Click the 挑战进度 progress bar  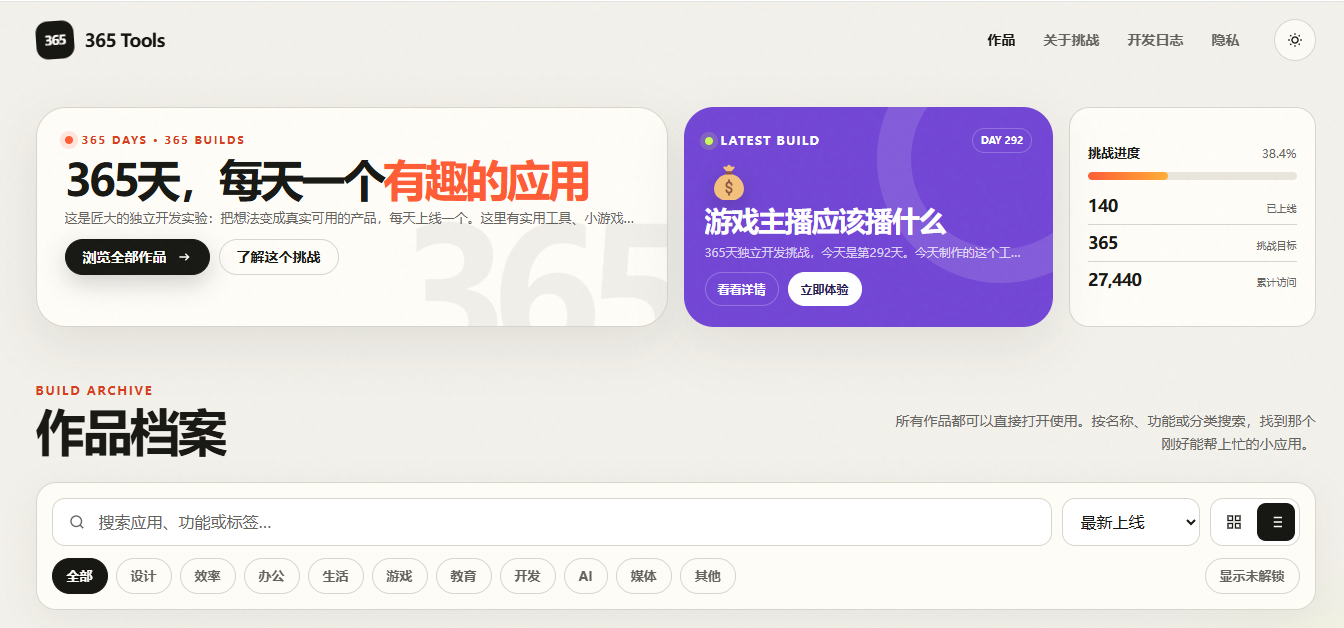coord(1192,176)
